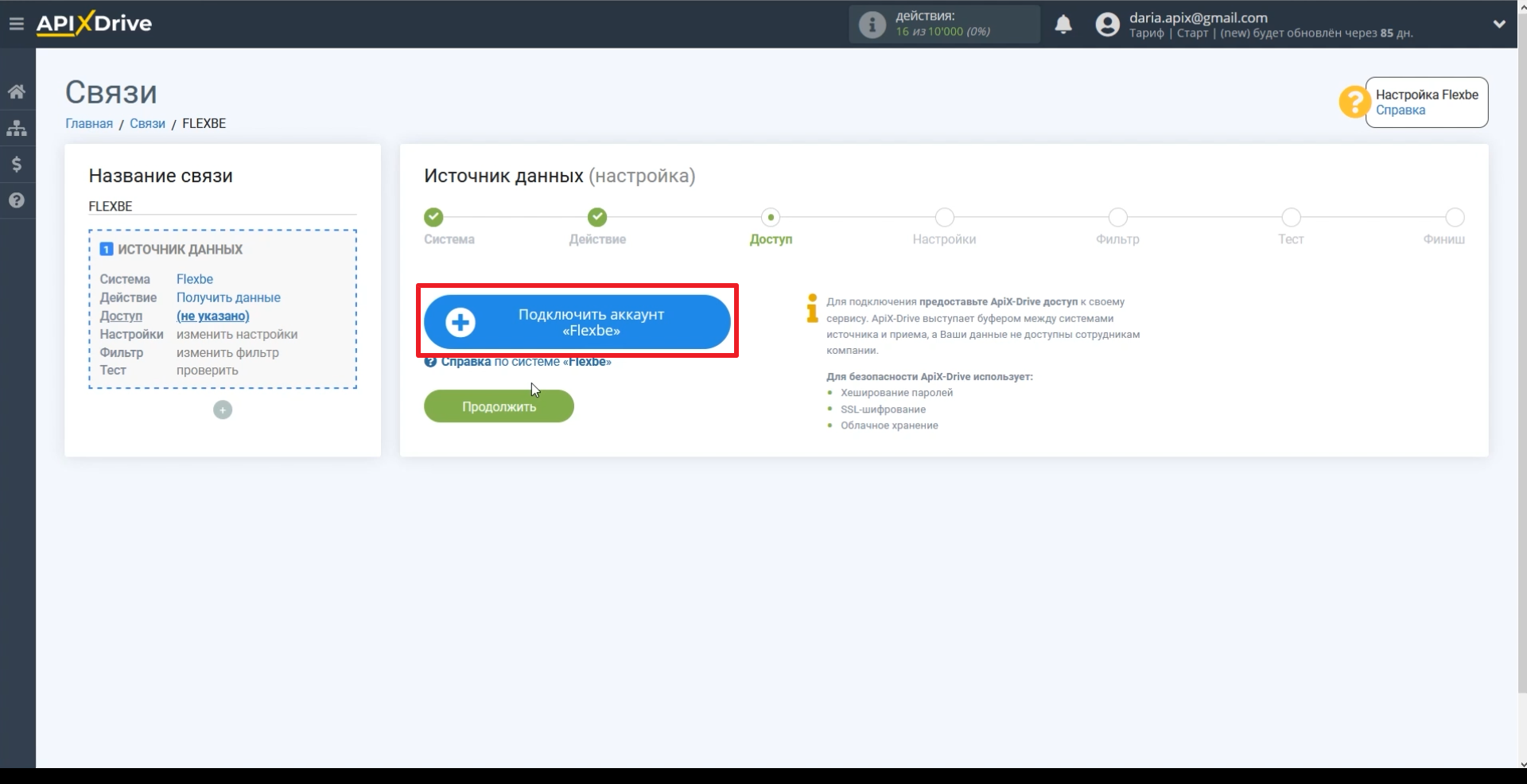Go to Главная breadcrumb
1527x784 pixels.
(89, 123)
